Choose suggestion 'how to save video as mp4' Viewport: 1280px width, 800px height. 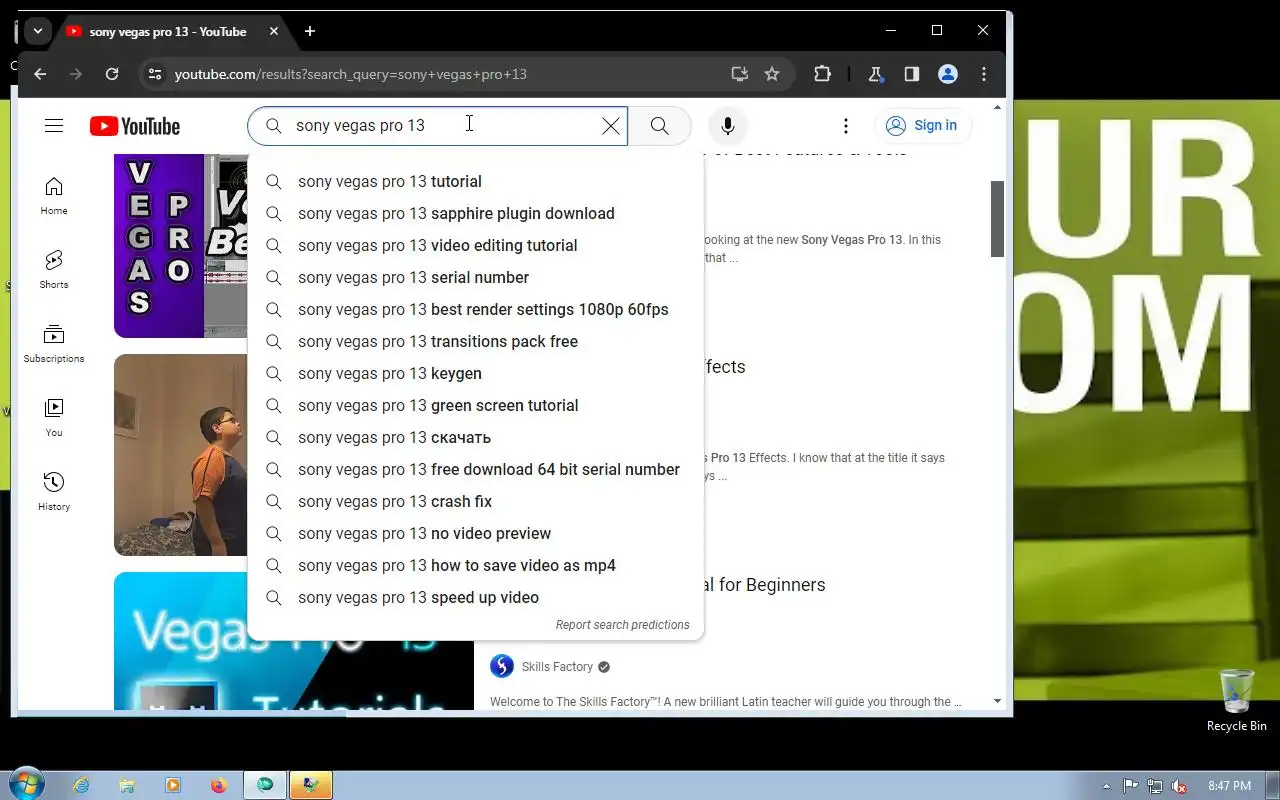pos(475,565)
